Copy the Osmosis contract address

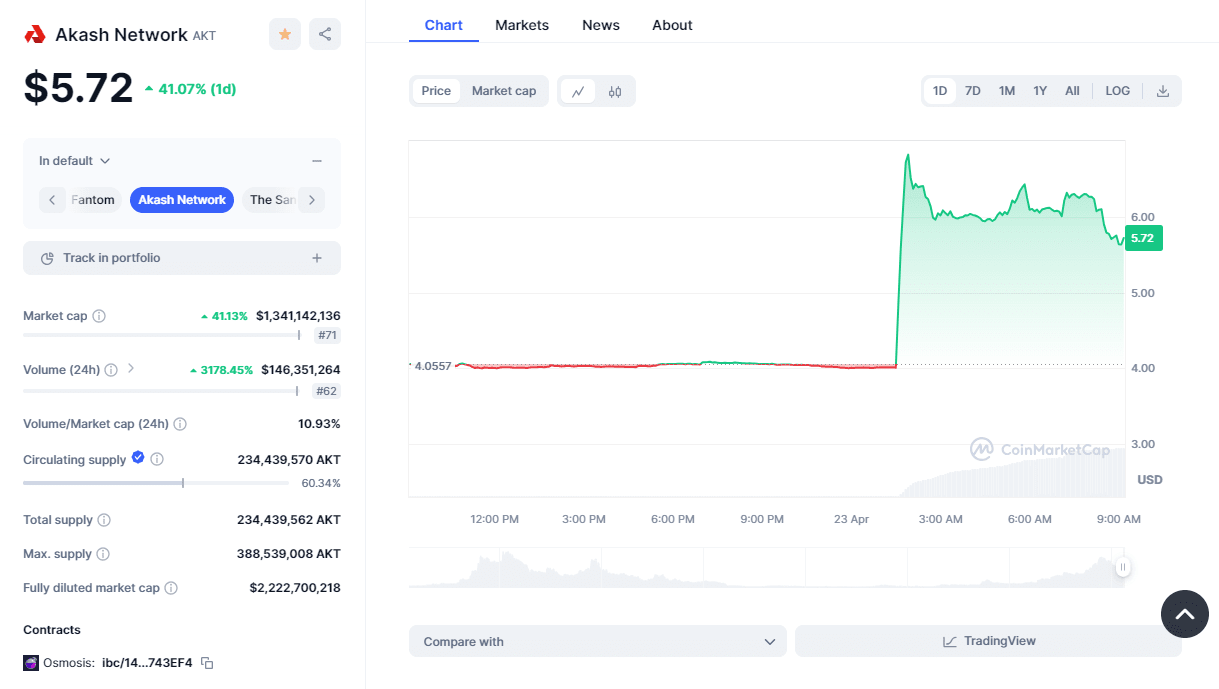[206, 662]
